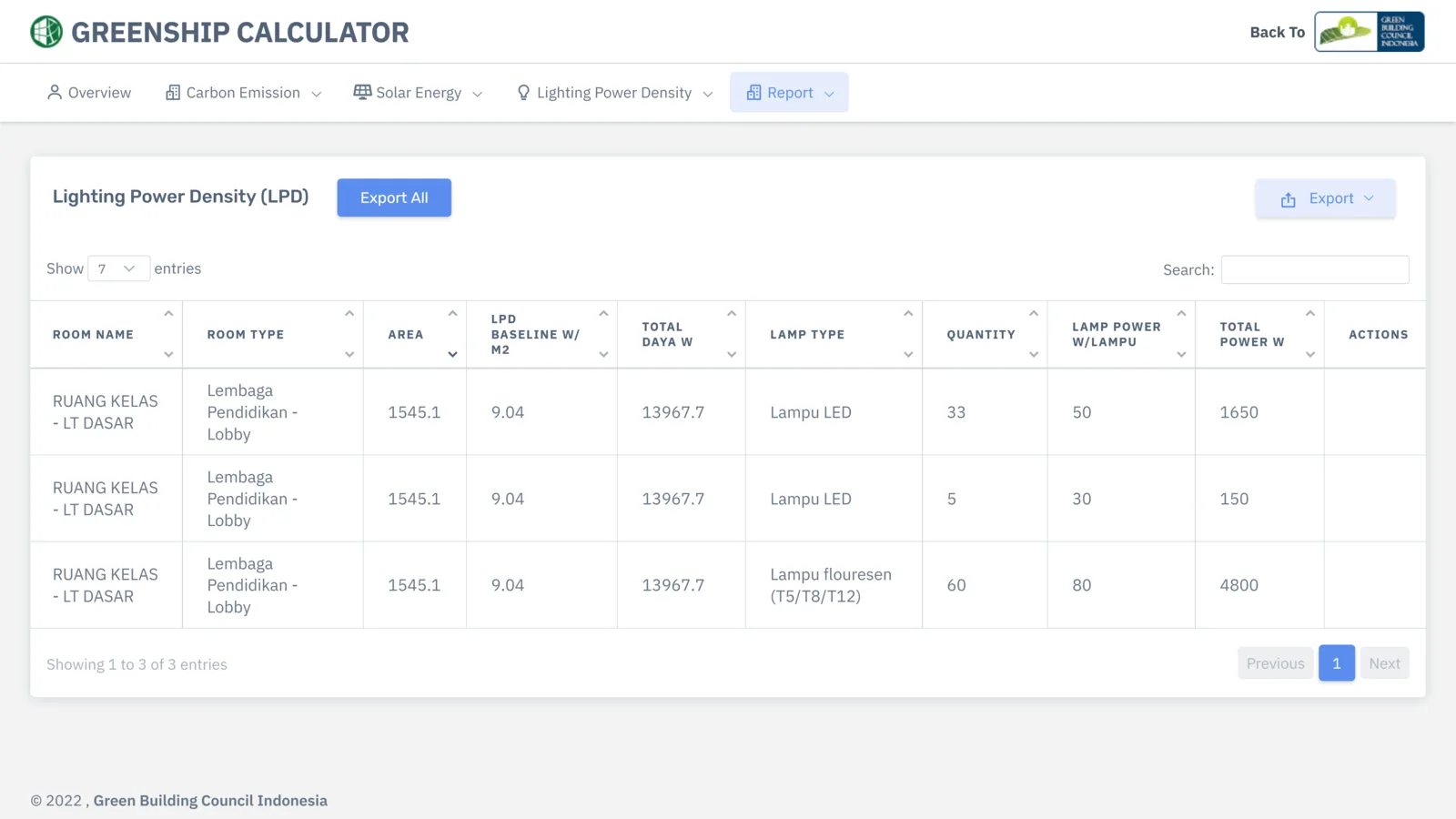The width and height of the screenshot is (1456, 819).
Task: Open the Green Building Council Indonesia logo link
Action: point(1370,32)
